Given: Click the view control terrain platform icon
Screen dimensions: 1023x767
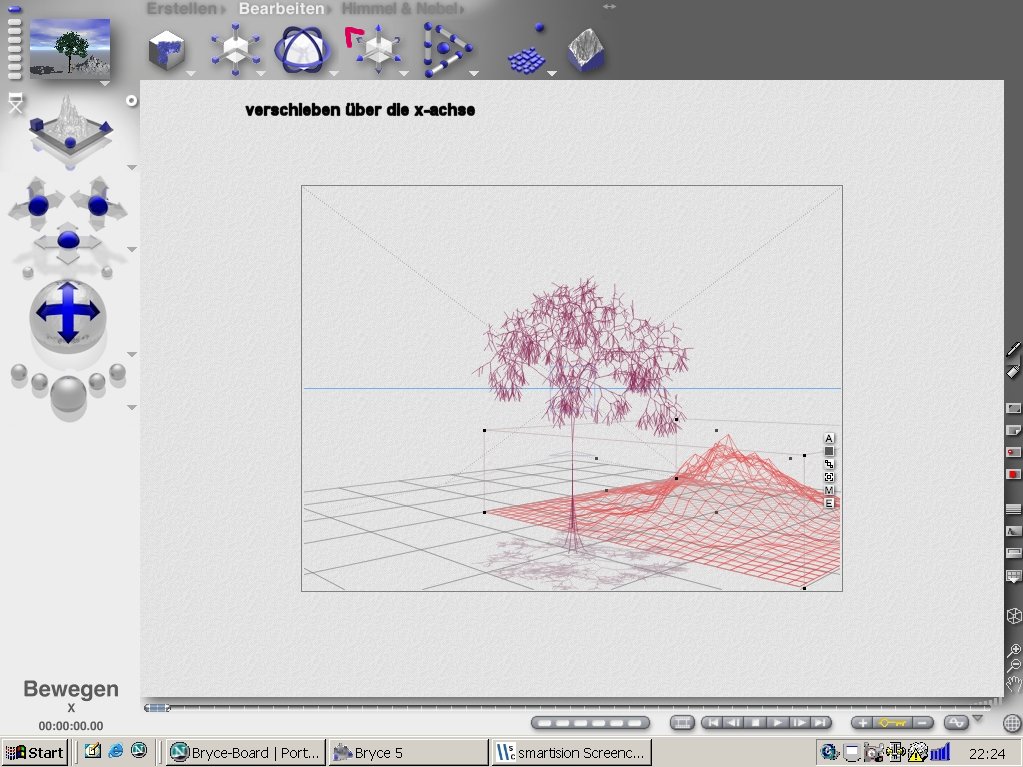Looking at the screenshot, I should (70, 128).
